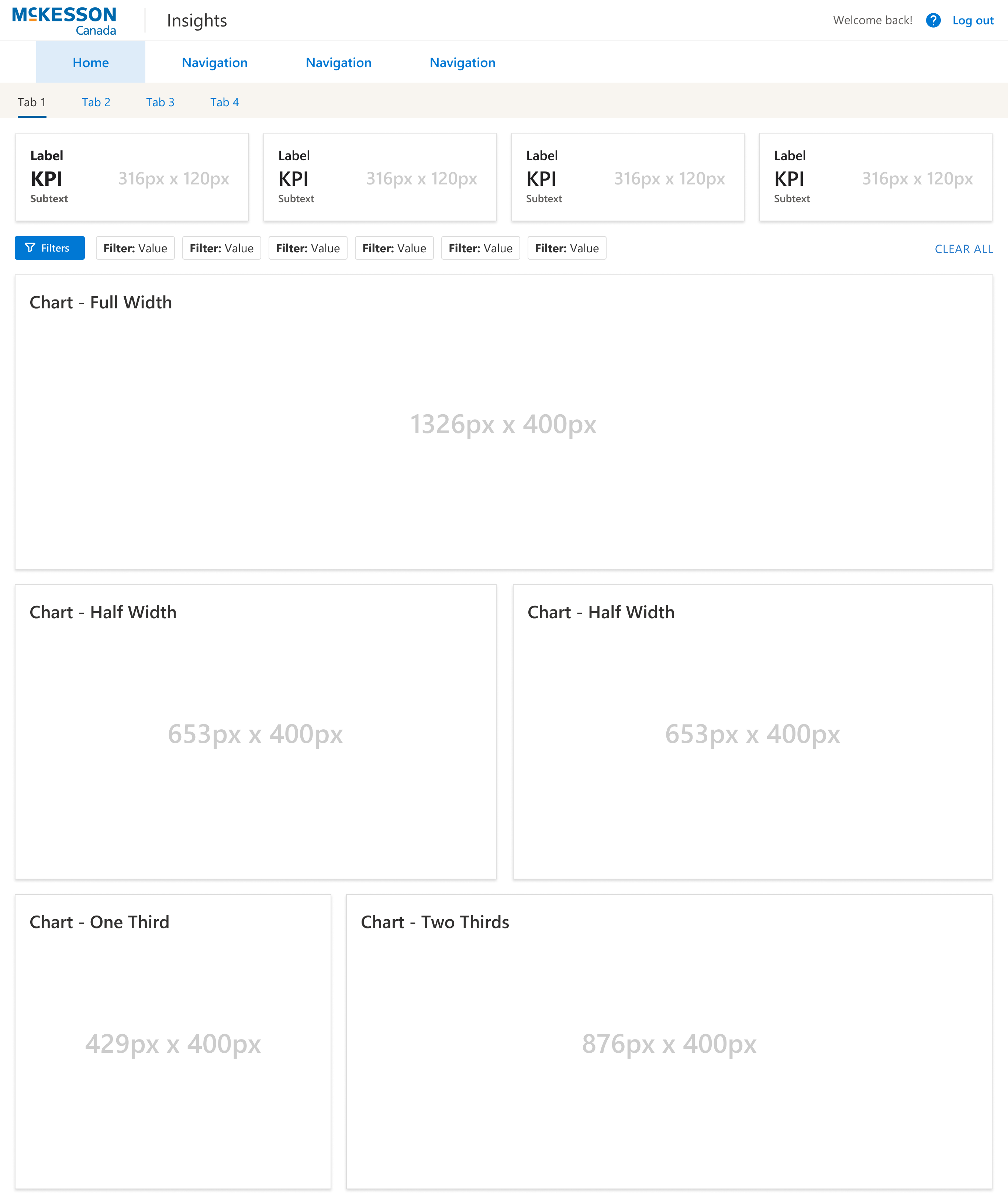
Task: Click the Log out link
Action: click(973, 20)
